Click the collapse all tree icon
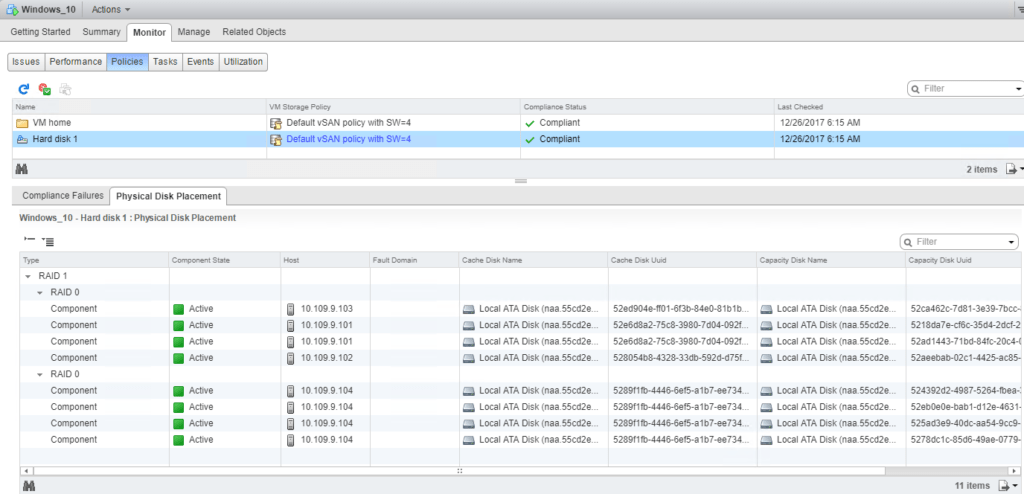1024x494 pixels. (x=29, y=240)
